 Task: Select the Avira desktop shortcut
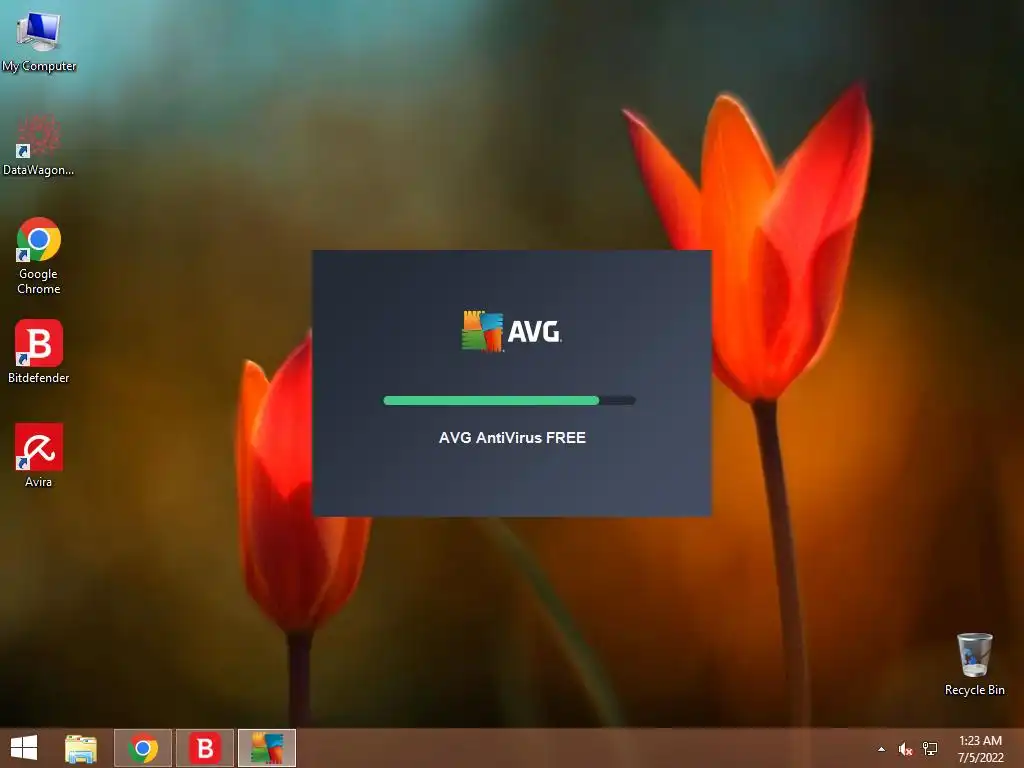(x=39, y=455)
